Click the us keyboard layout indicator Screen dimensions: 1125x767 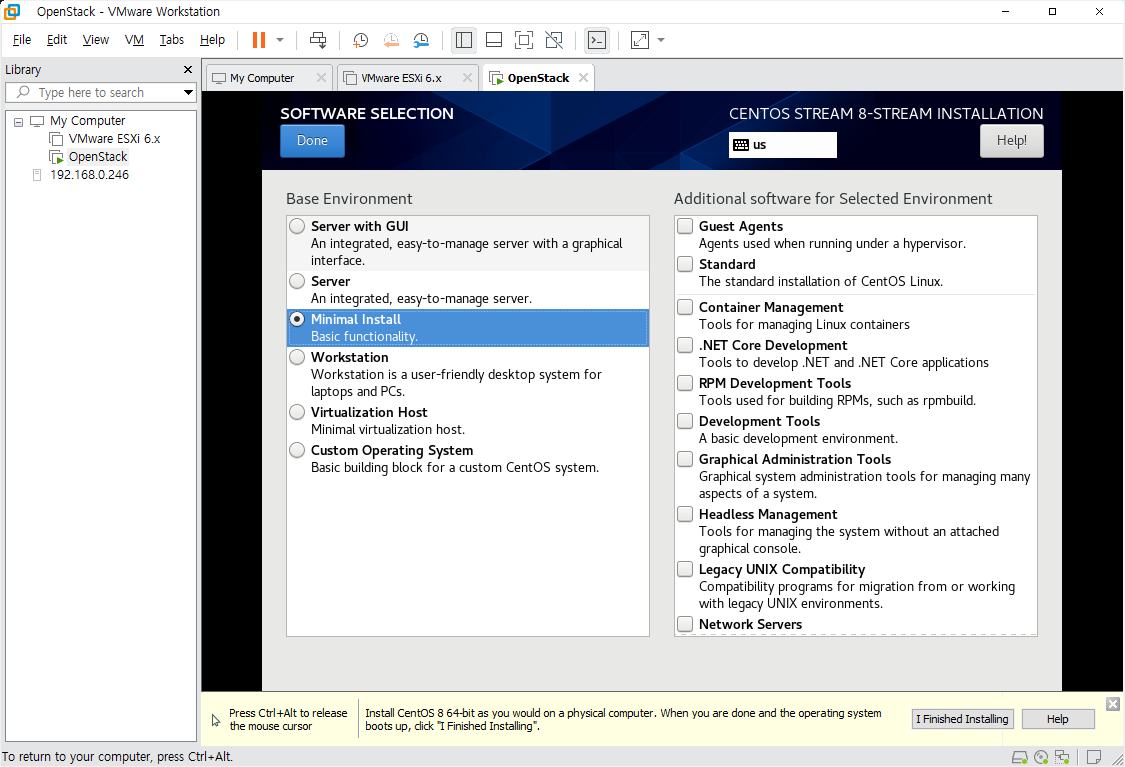[x=783, y=145]
